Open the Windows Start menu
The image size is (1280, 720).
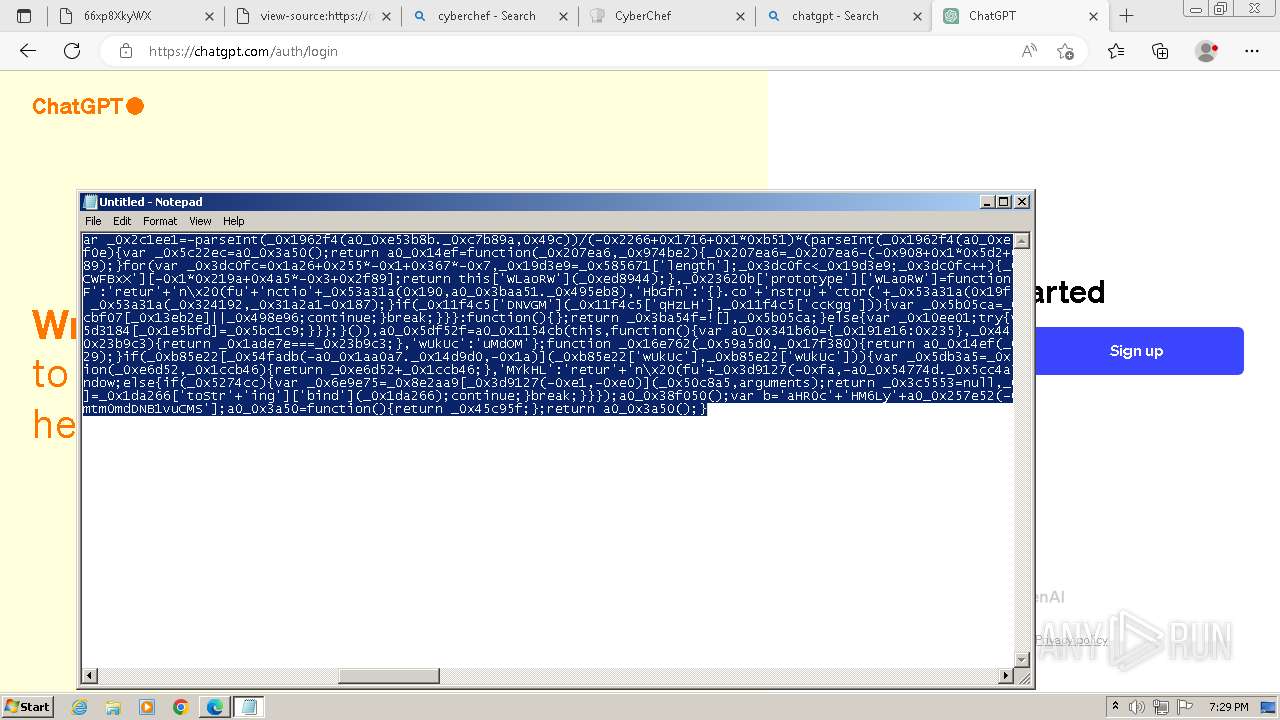[27, 706]
